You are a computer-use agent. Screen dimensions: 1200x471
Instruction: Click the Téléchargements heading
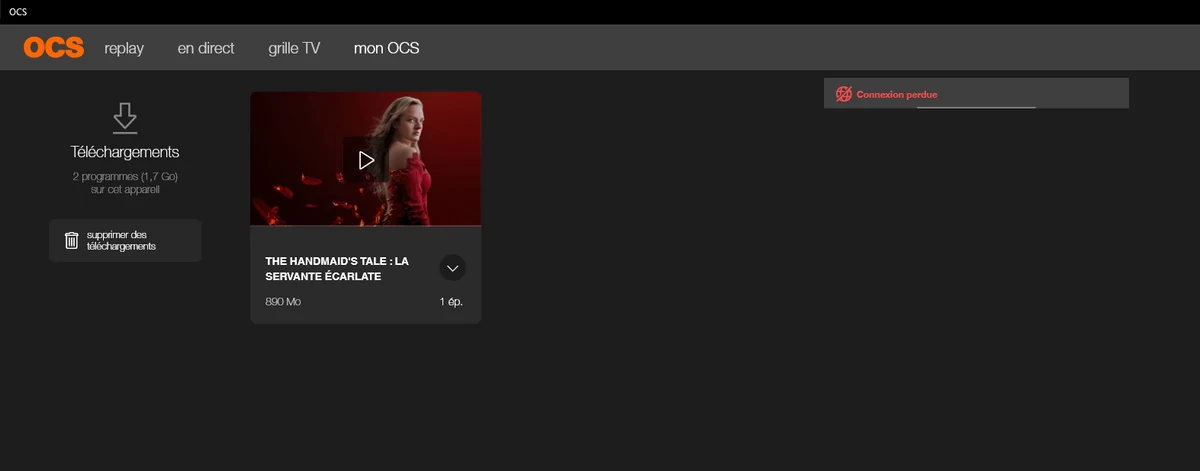(125, 152)
